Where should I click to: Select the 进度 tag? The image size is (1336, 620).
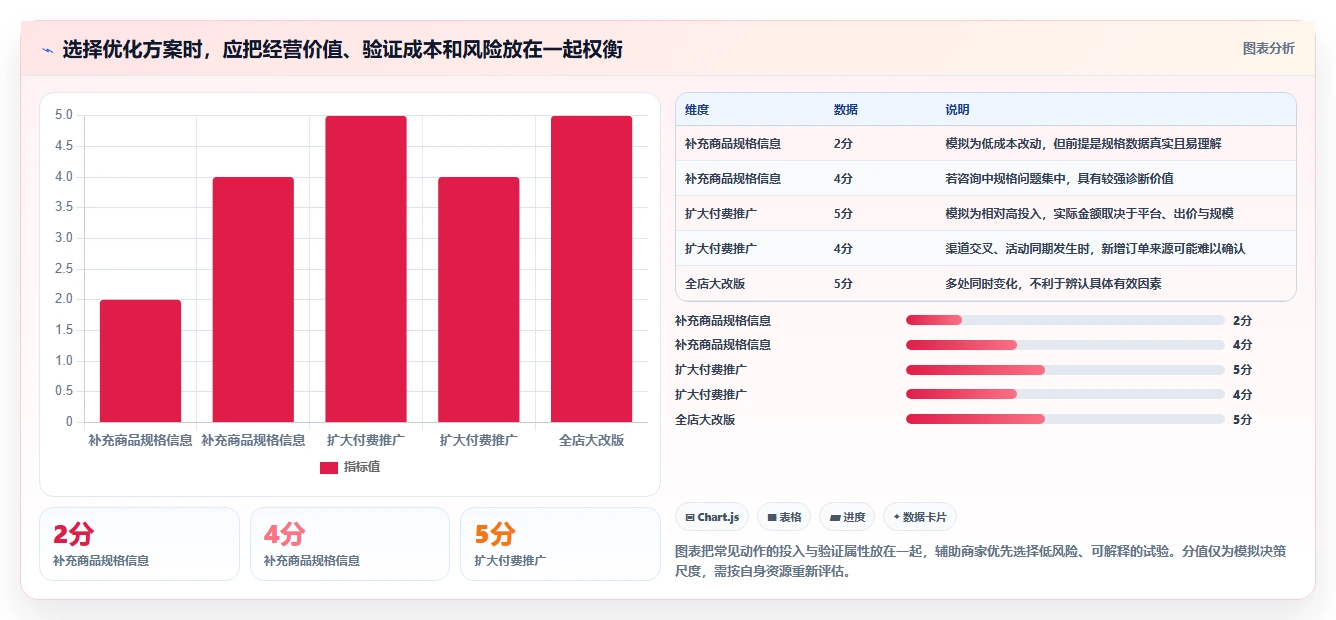[x=847, y=517]
